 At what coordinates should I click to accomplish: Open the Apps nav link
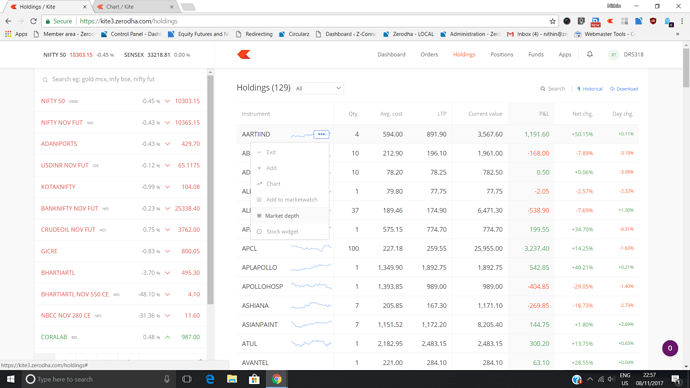point(565,55)
